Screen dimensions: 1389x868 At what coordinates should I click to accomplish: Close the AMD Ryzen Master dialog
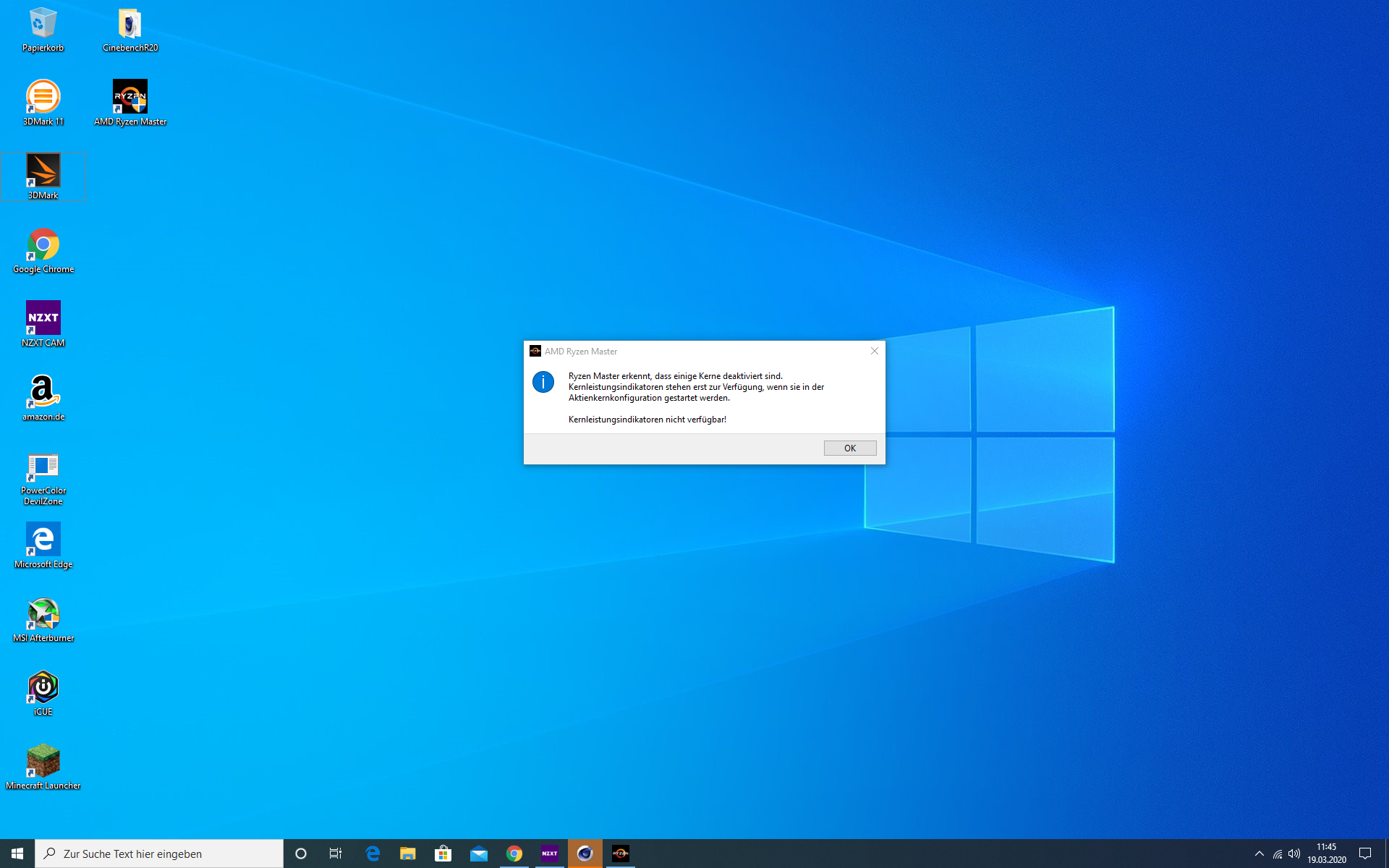874,351
